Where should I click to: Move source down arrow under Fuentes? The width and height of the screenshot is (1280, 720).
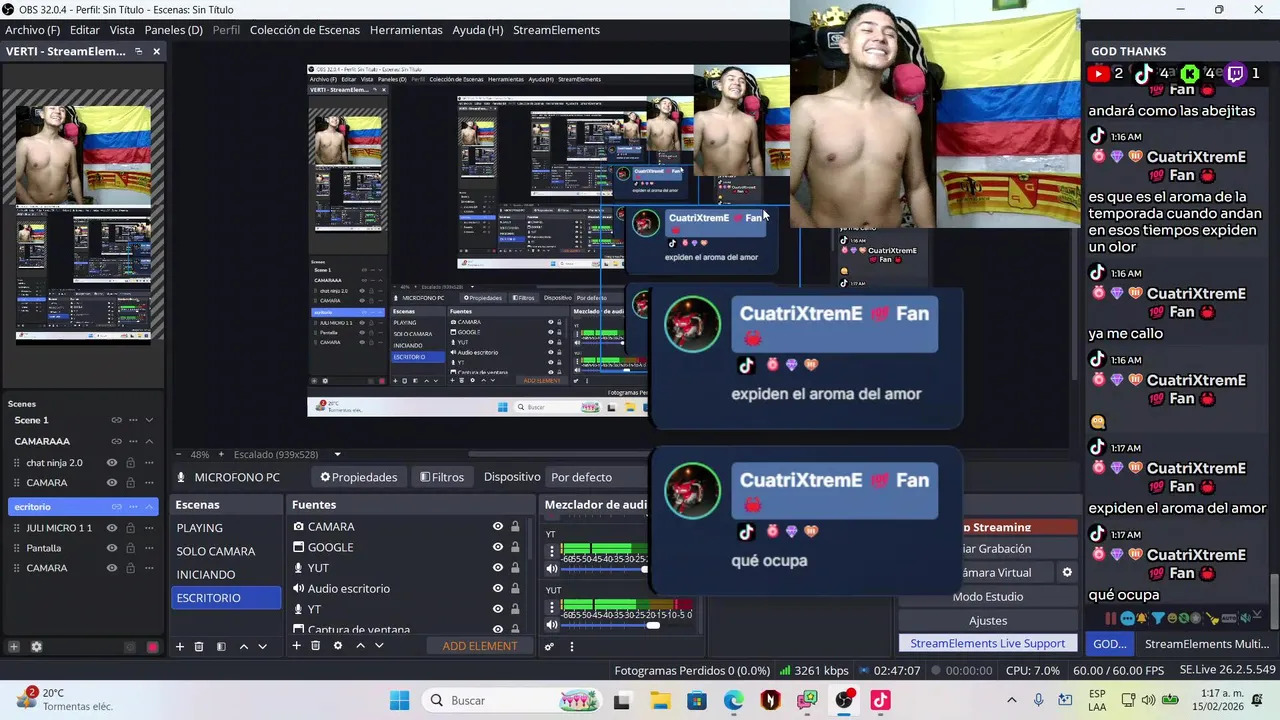pyautogui.click(x=379, y=646)
